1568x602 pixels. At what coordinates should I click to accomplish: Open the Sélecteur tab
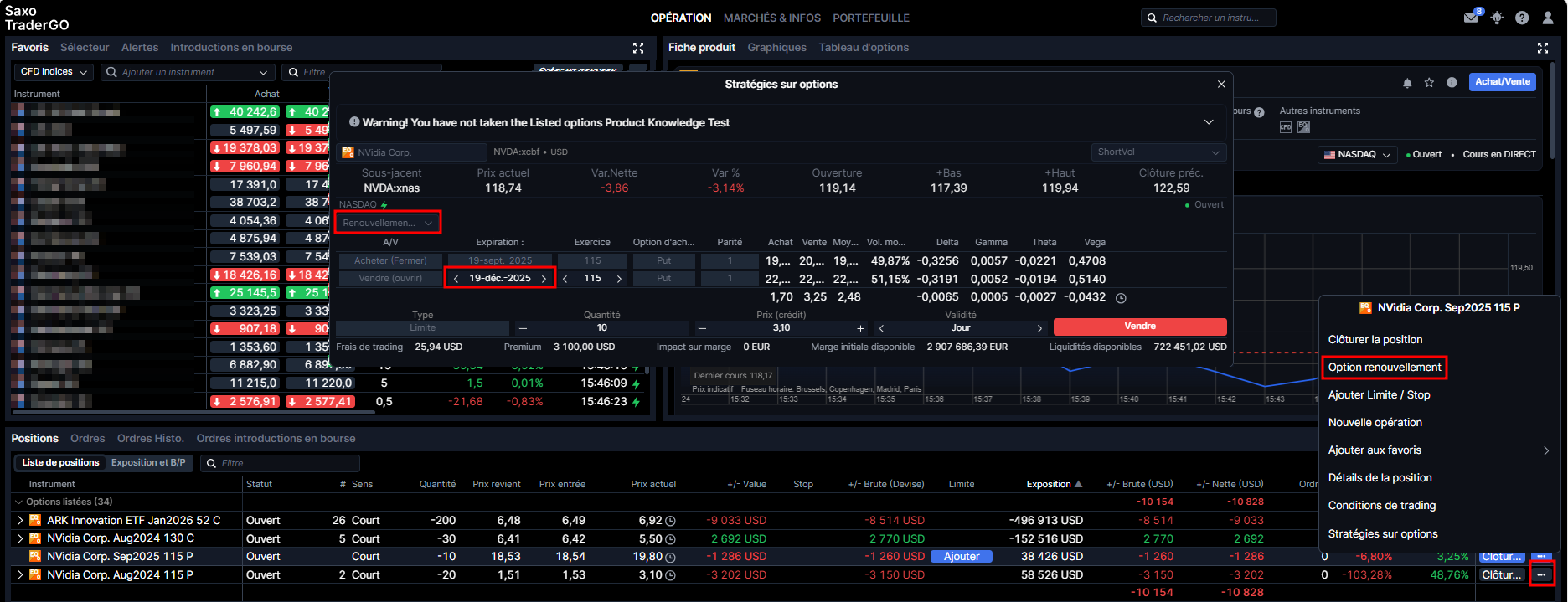[x=85, y=48]
